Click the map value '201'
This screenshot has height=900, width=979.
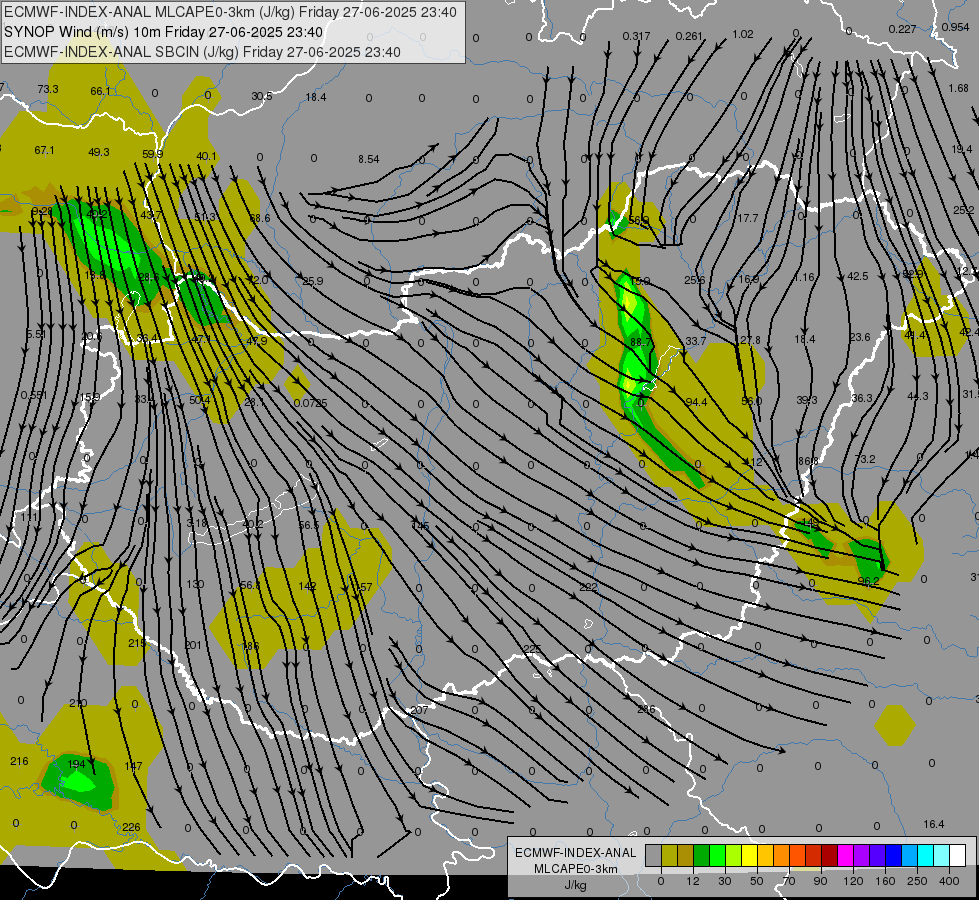[x=194, y=645]
